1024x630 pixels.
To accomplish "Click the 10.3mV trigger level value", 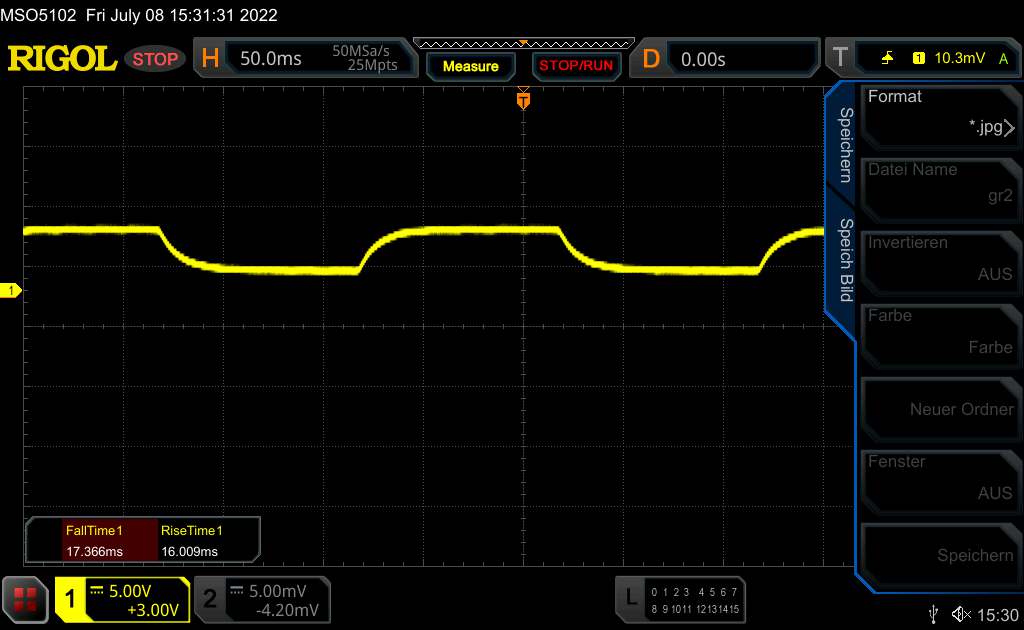I will click(959, 58).
